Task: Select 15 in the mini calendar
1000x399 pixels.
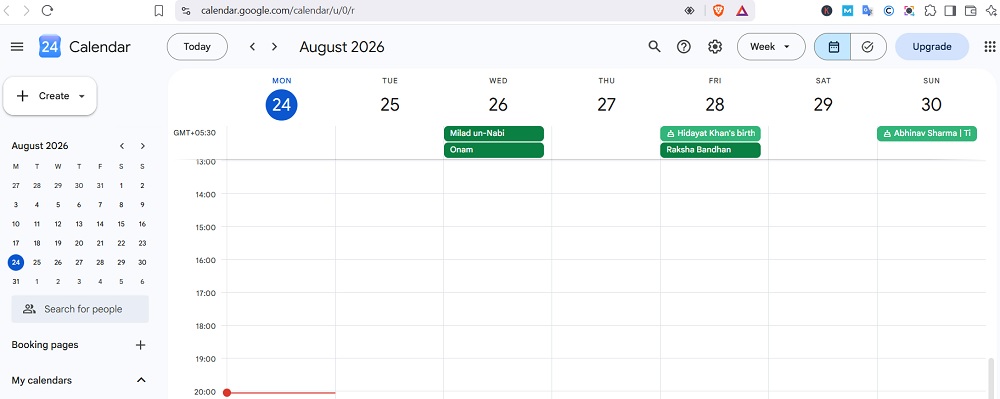Action: [x=121, y=224]
